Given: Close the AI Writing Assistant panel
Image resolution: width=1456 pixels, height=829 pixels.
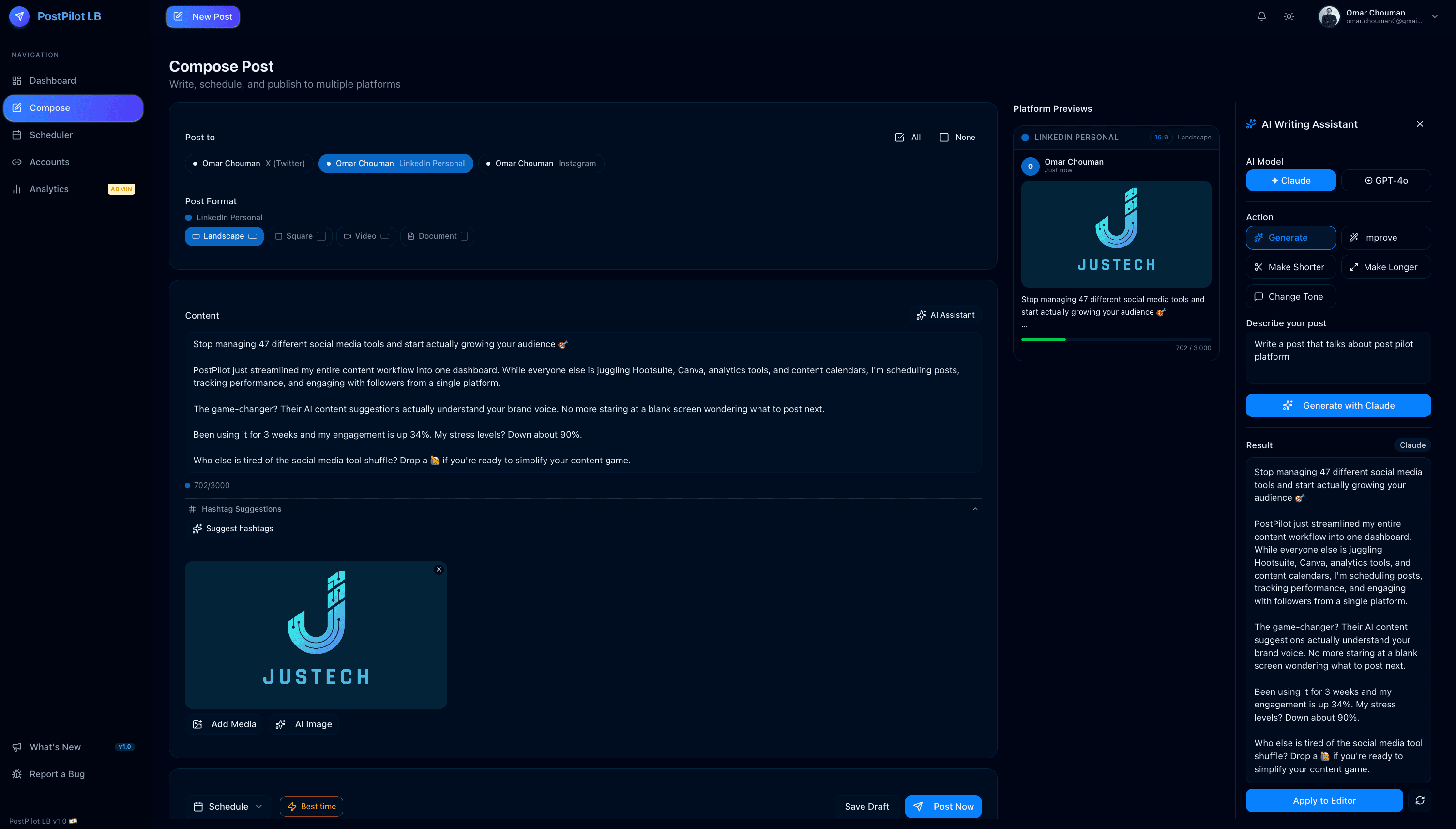Looking at the screenshot, I should [1420, 124].
